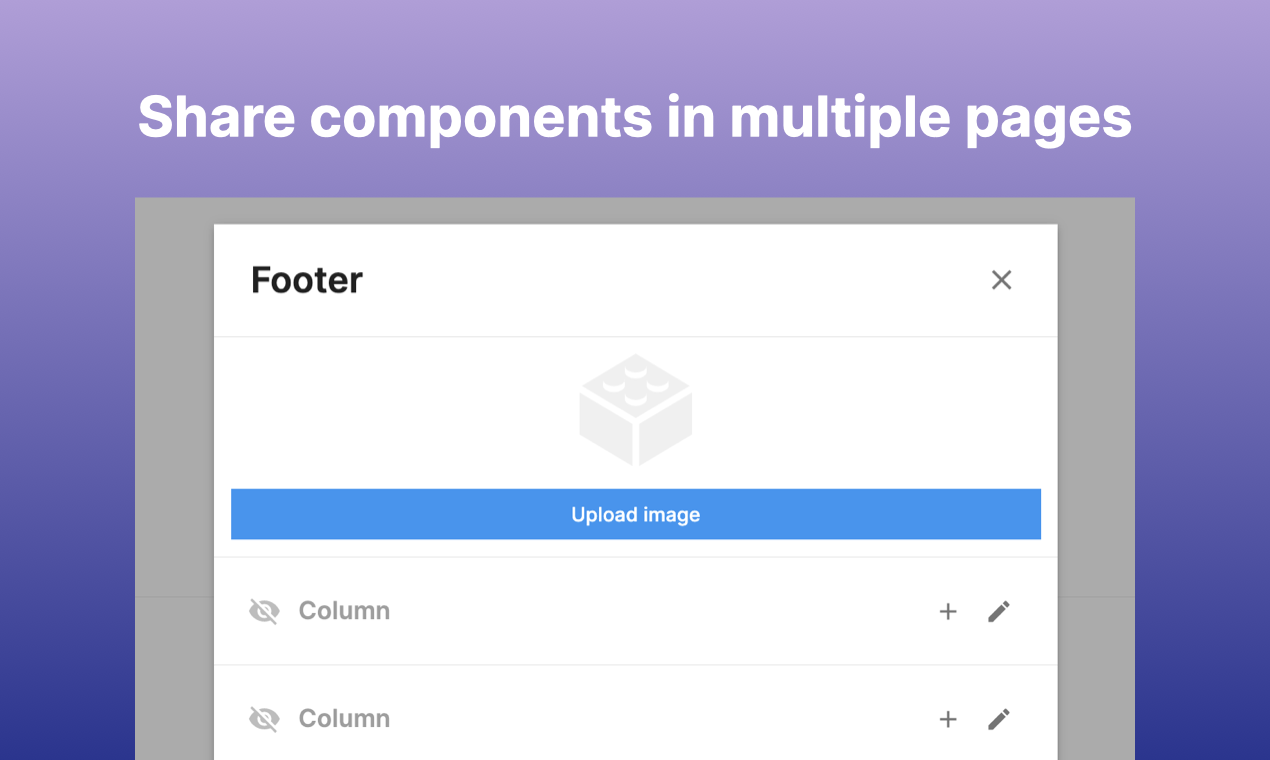1270x760 pixels.
Task: Toggle visibility of the first Column
Action: coord(264,611)
